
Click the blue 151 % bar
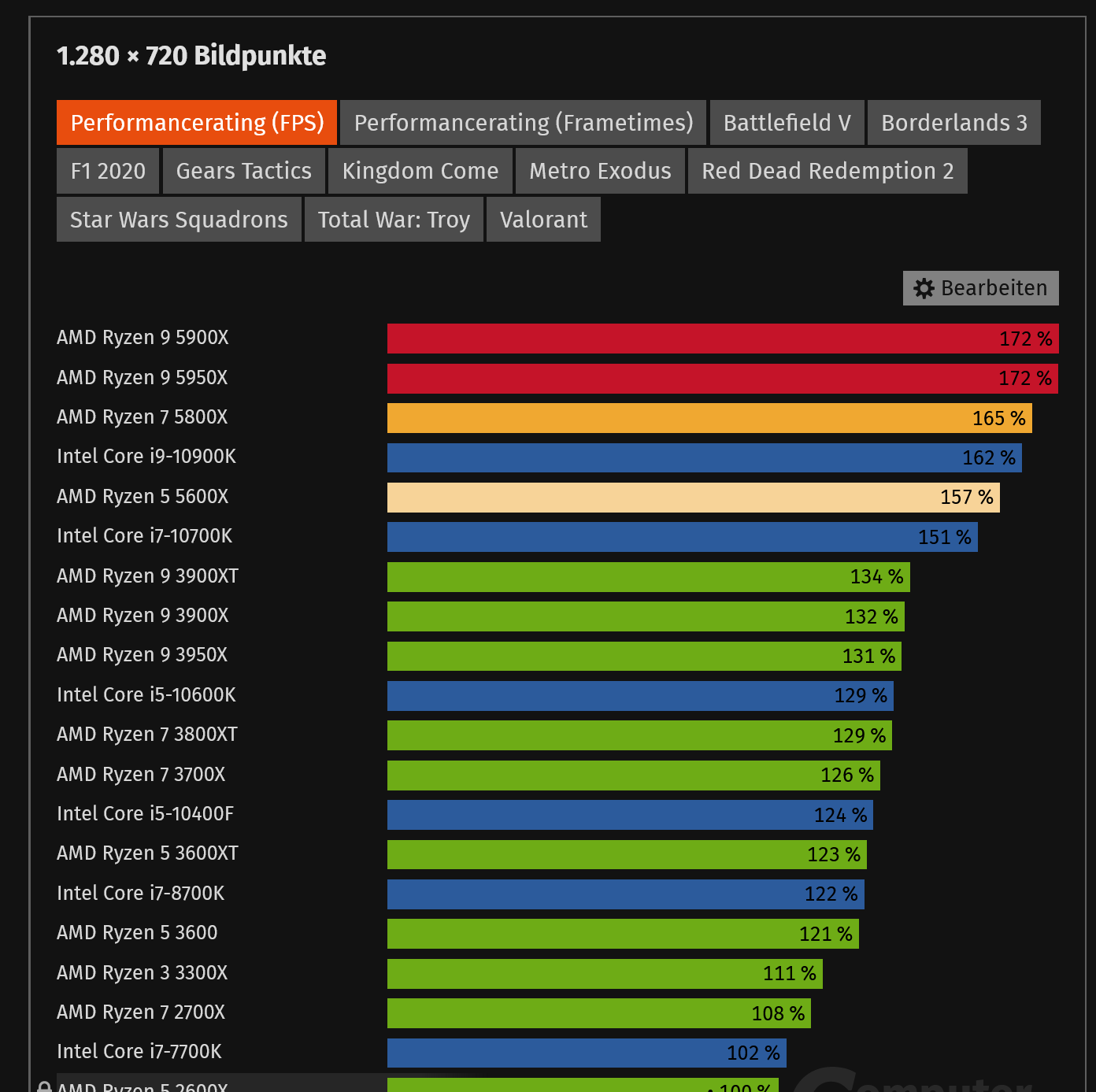point(683,537)
